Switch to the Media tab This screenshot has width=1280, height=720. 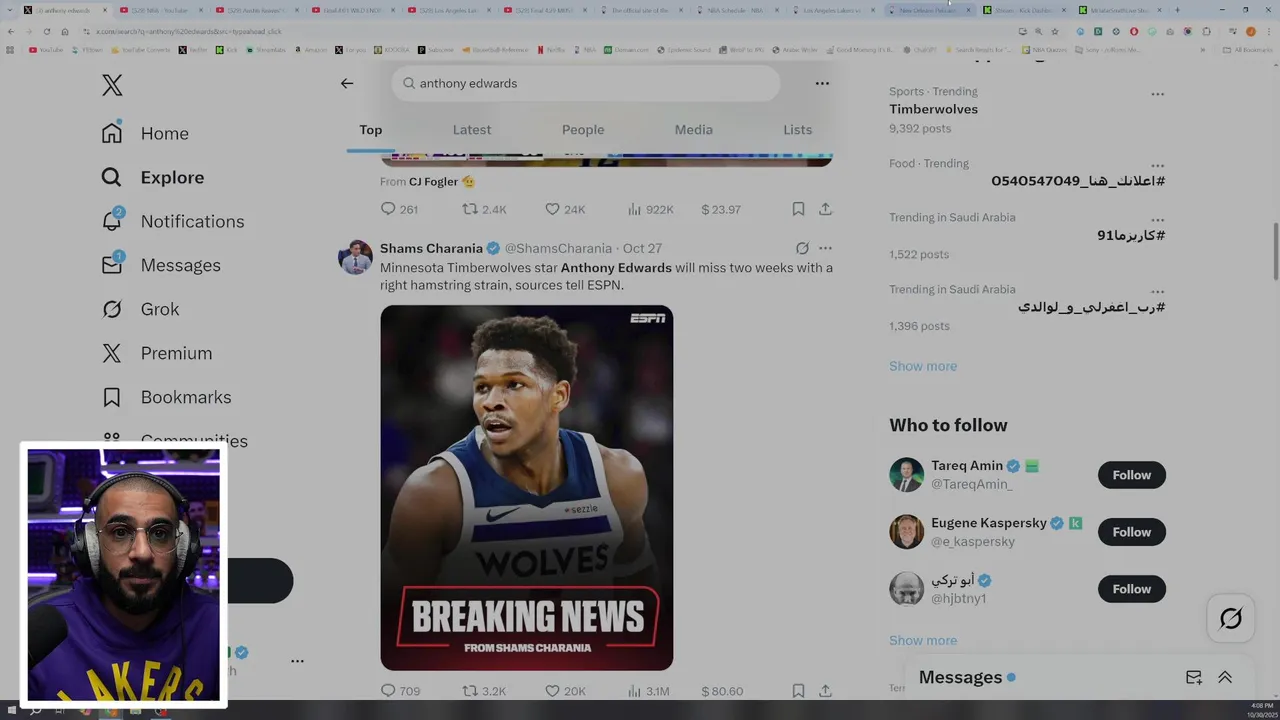(693, 130)
